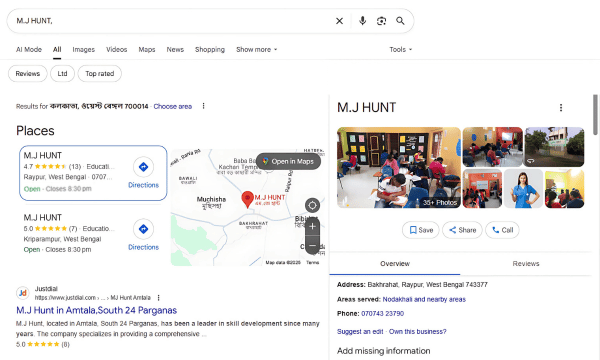Zoom out on the map
The image size is (600, 360).
pyautogui.click(x=312, y=246)
